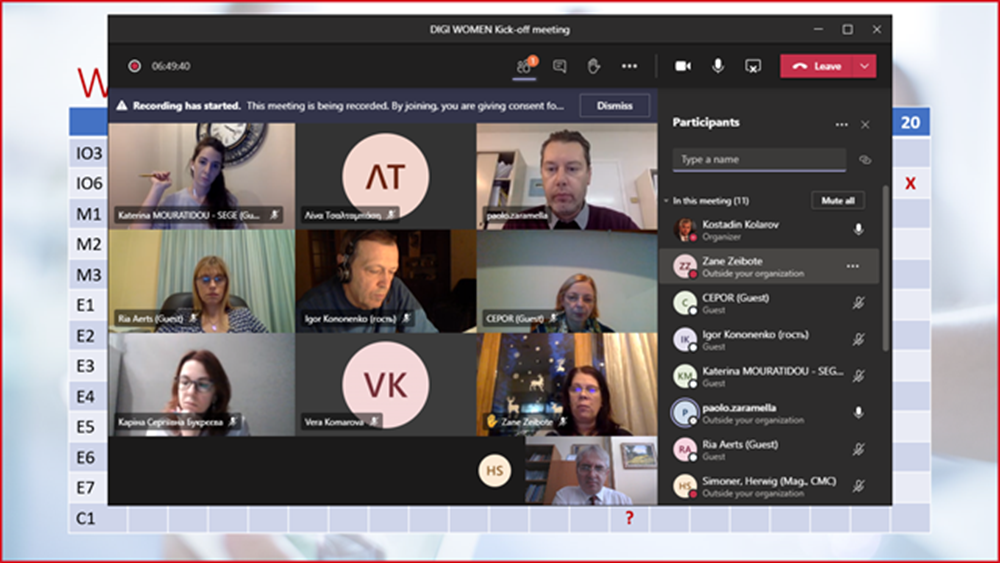
Task: Click paolo.zaramella's microphone icon in list
Action: point(858,413)
